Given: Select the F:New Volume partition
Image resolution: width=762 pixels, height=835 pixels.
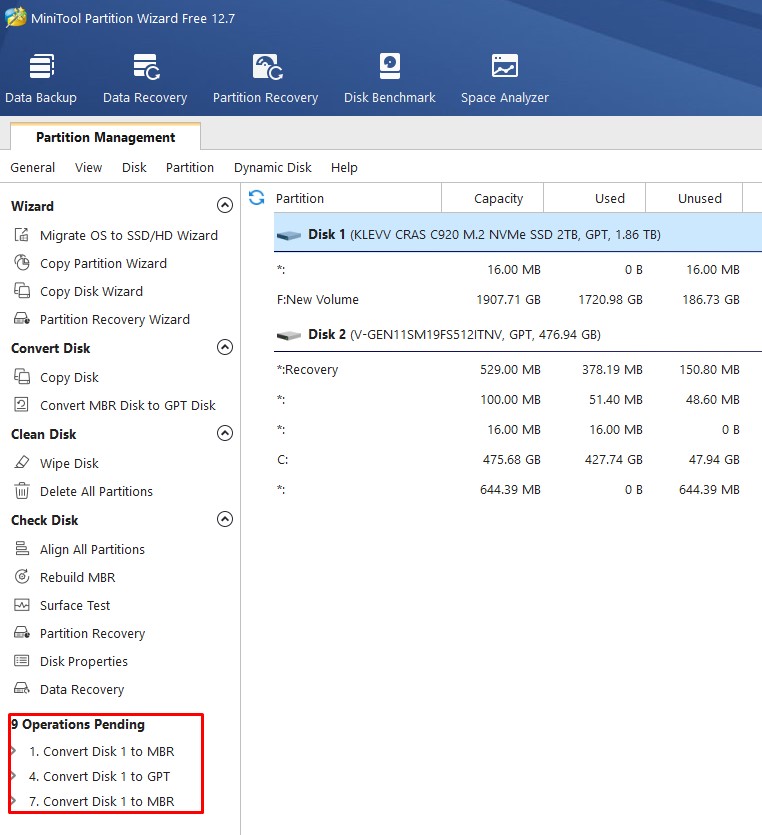Looking at the screenshot, I should point(518,299).
